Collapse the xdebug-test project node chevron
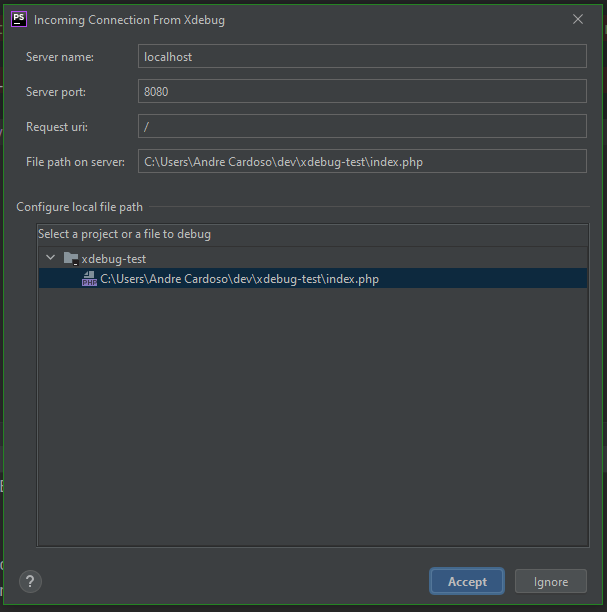The width and height of the screenshot is (607, 612). 50,258
